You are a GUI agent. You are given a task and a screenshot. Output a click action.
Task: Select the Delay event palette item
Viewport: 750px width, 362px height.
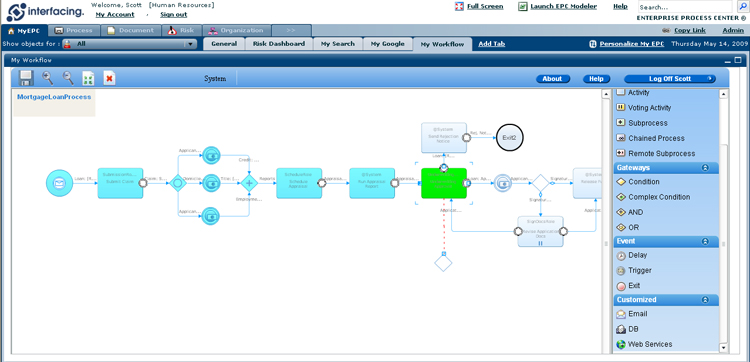click(632, 255)
